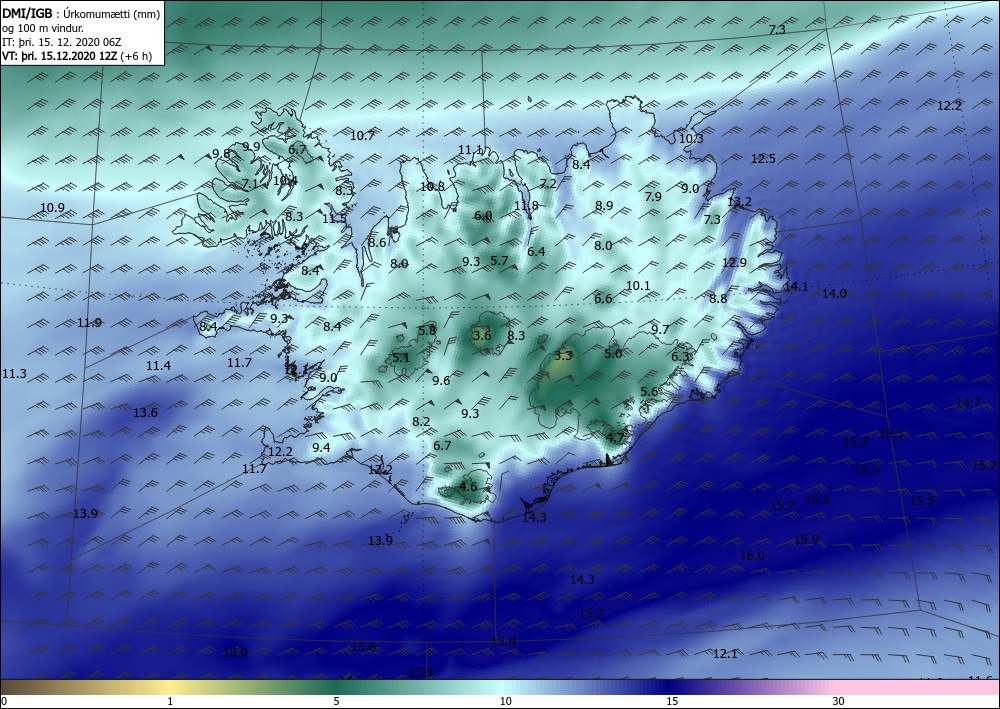The width and height of the screenshot is (1000, 709).
Task: Click the map value 10.7
Action: point(362,135)
